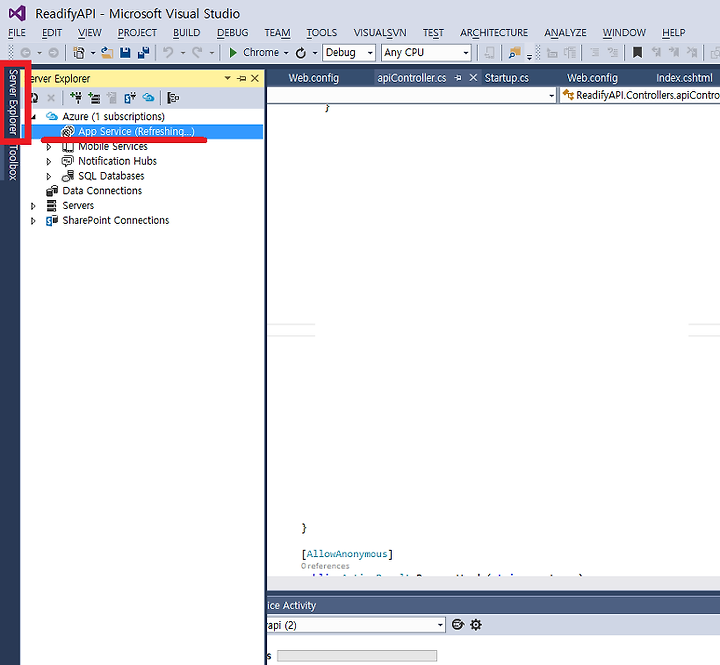
Task: Click the Undo arrow icon
Action: pyautogui.click(x=168, y=53)
